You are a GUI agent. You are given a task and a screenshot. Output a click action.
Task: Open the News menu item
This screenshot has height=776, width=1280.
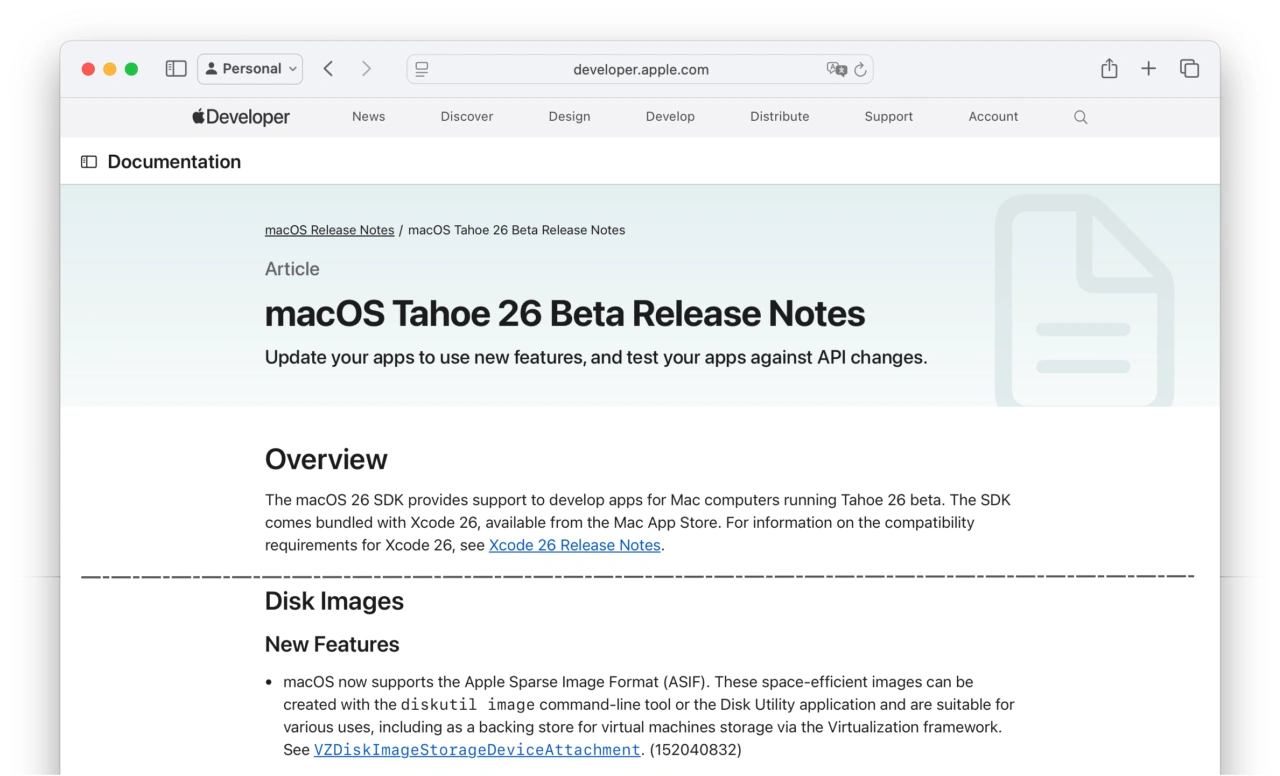(368, 117)
